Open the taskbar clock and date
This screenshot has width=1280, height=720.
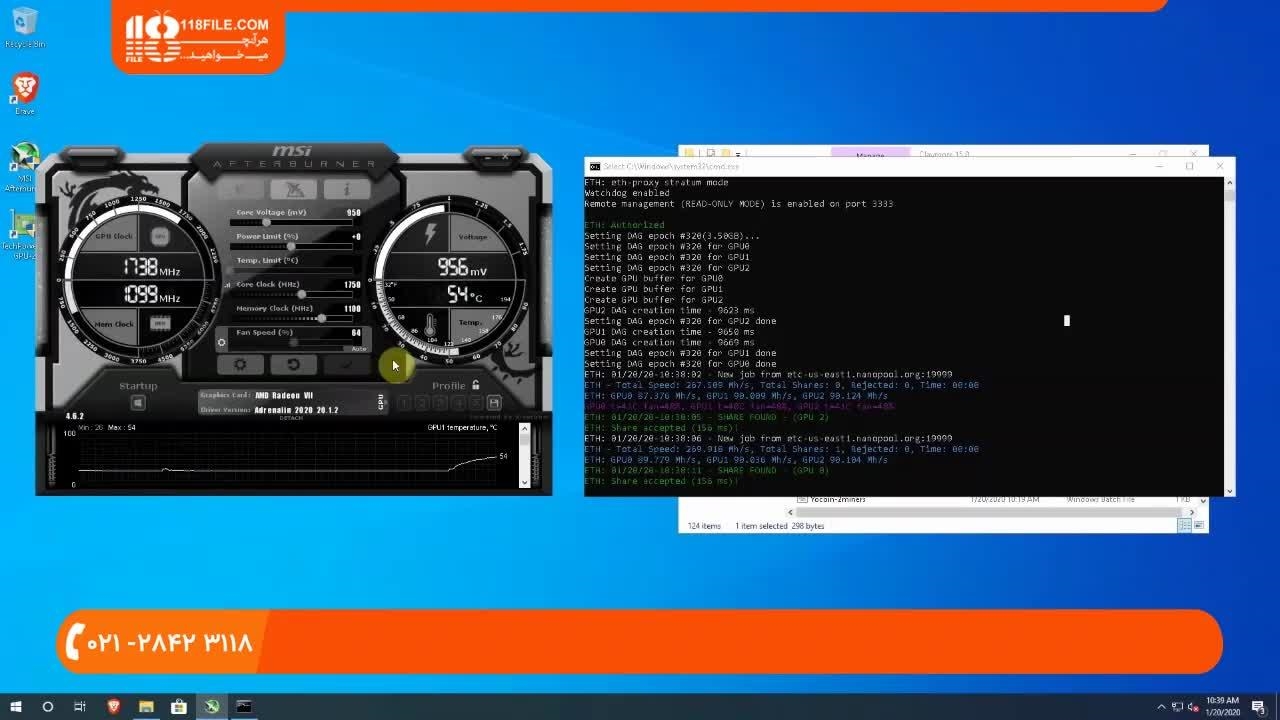1222,706
